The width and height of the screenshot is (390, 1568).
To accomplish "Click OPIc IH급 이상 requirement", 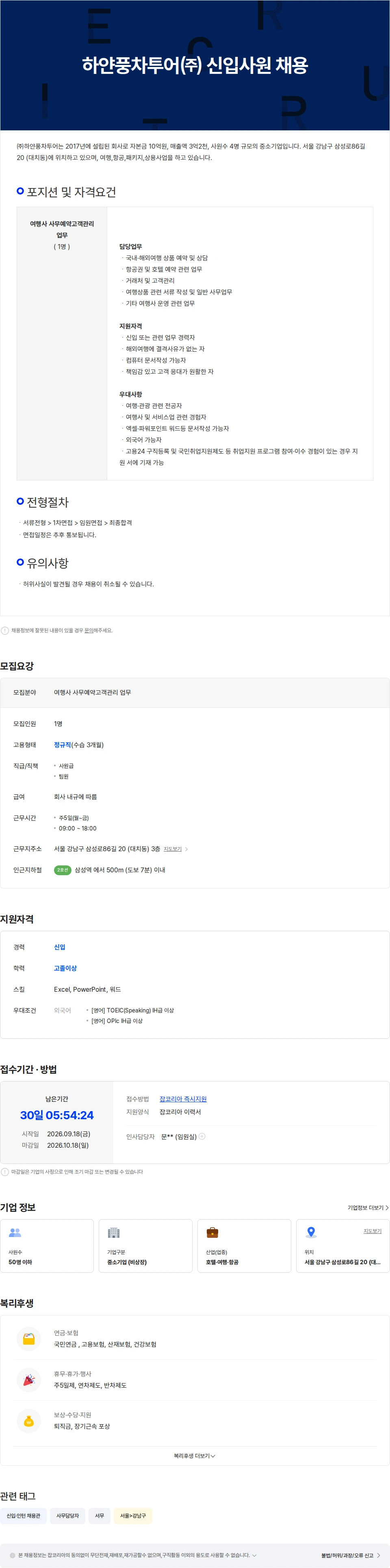I will click(116, 1021).
